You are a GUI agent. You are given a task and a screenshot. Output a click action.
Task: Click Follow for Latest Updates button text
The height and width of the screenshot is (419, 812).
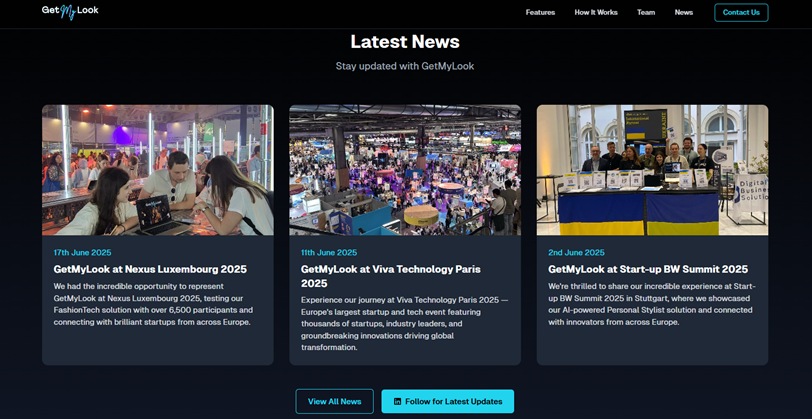pos(453,401)
